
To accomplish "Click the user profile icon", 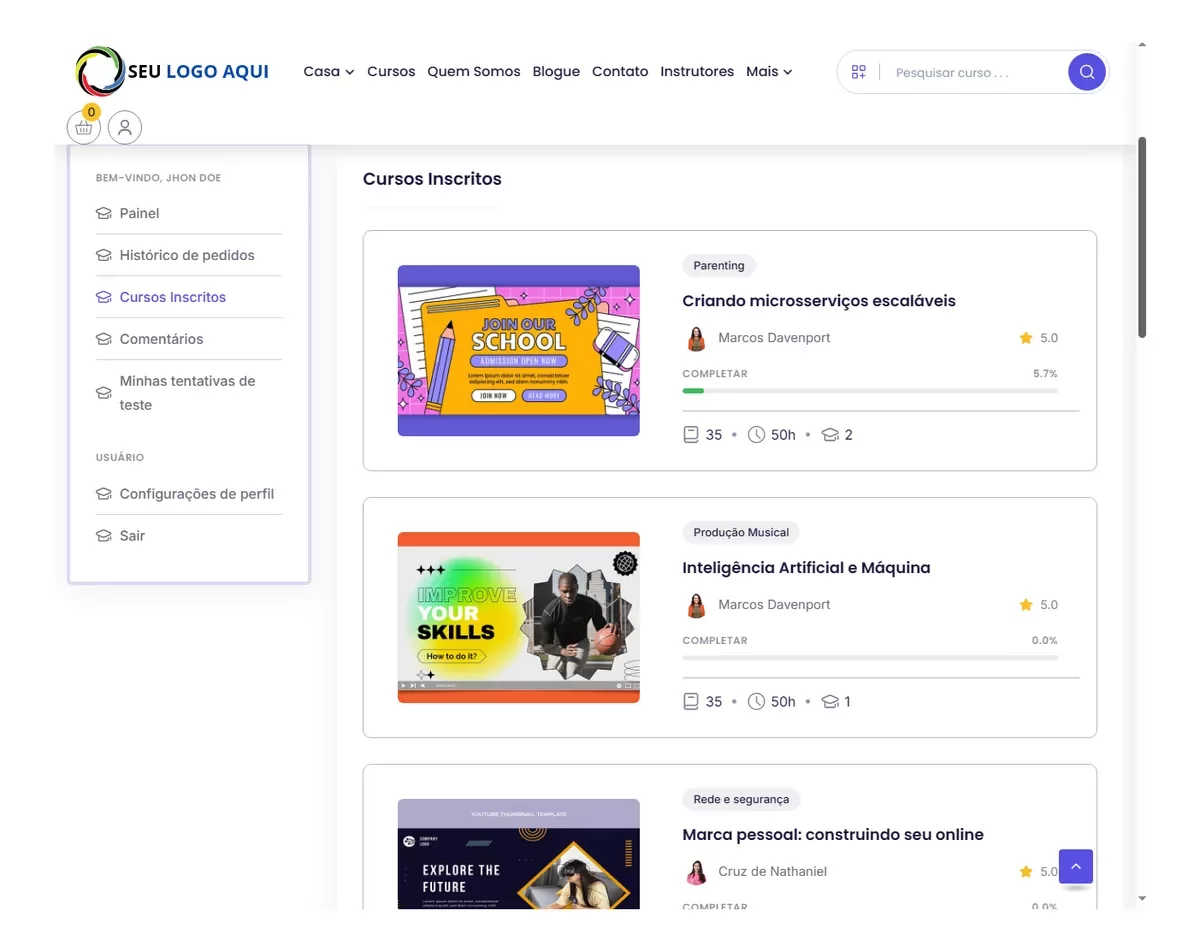I will 125,128.
